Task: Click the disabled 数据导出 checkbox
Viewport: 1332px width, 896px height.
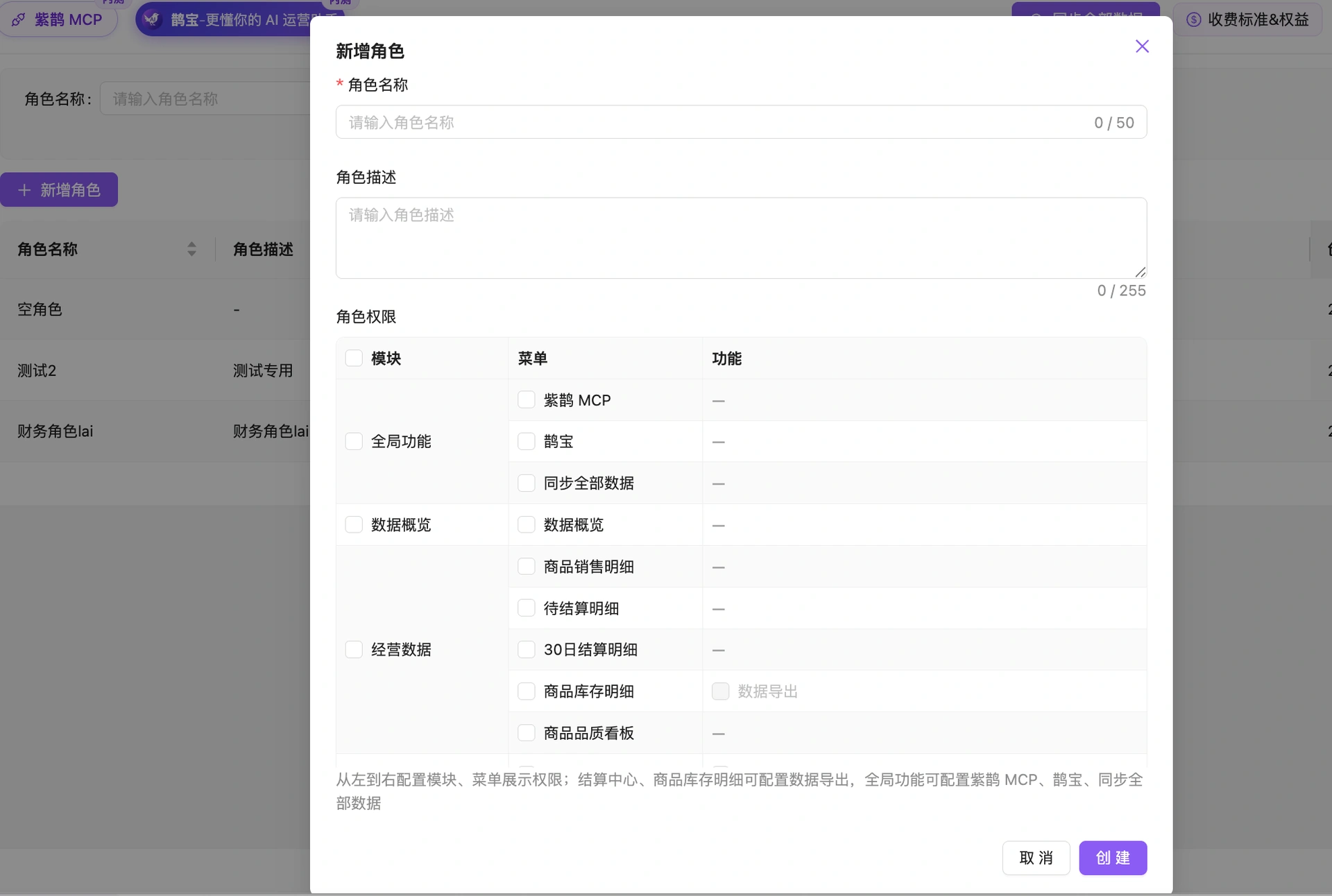Action: coord(721,691)
